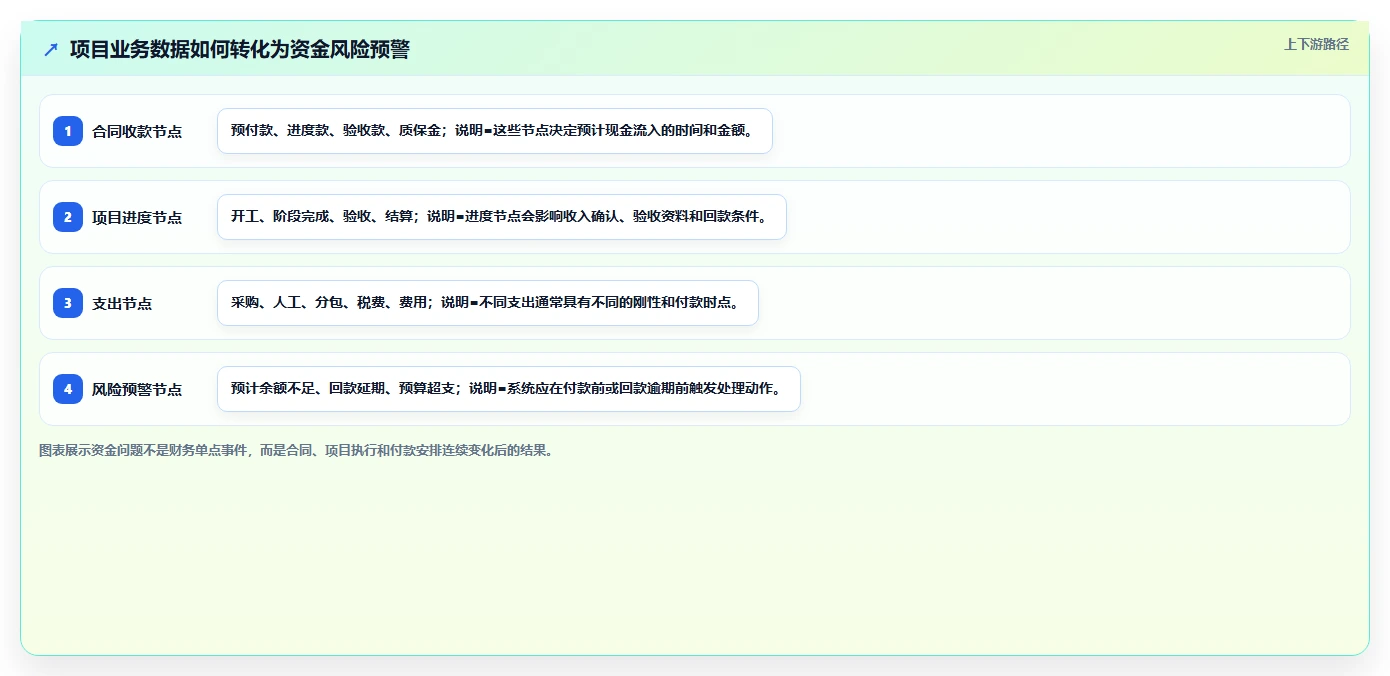
Task: Click number badge 2 for 项目进度节点
Action: tap(68, 217)
